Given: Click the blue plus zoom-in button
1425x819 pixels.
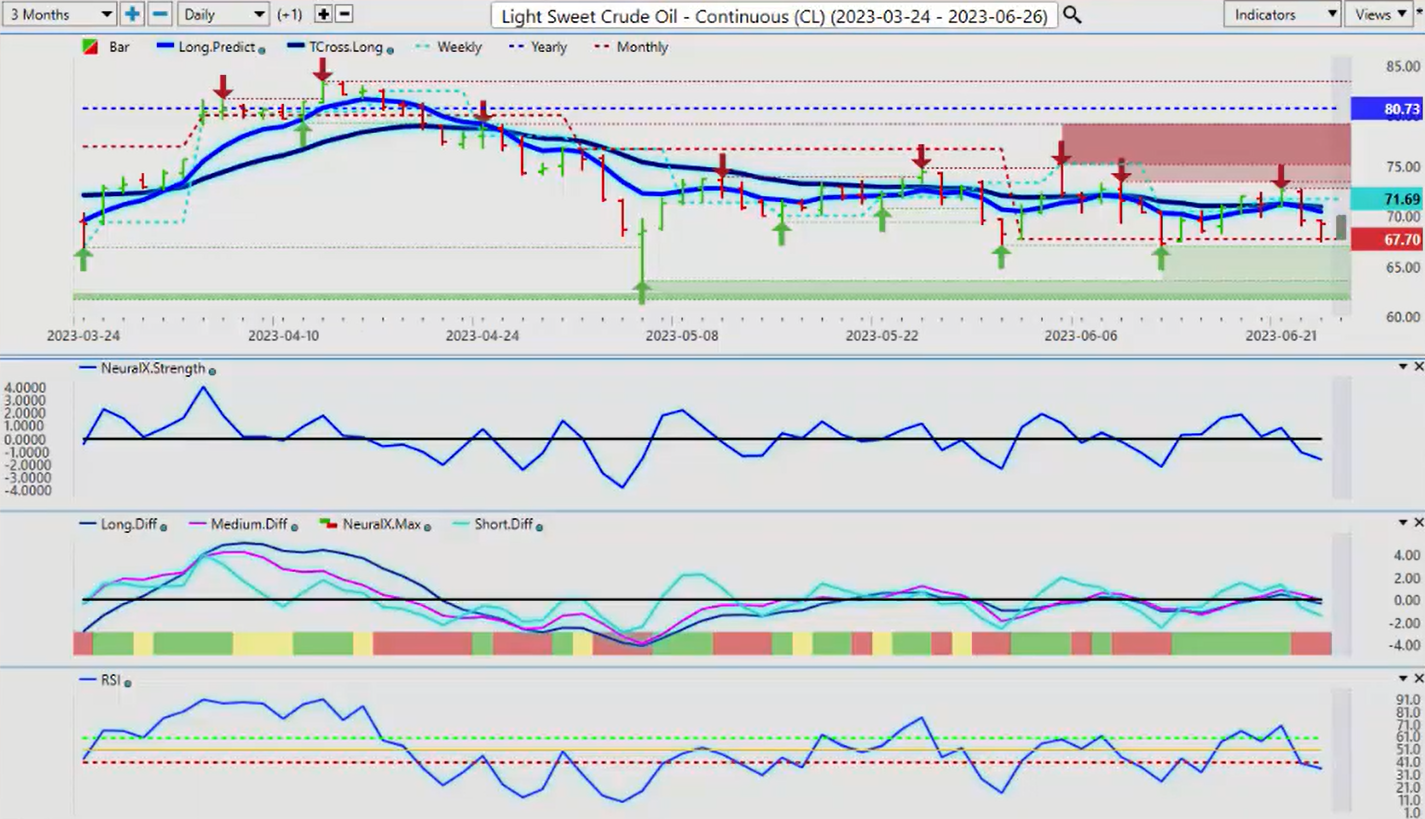Looking at the screenshot, I should 132,14.
